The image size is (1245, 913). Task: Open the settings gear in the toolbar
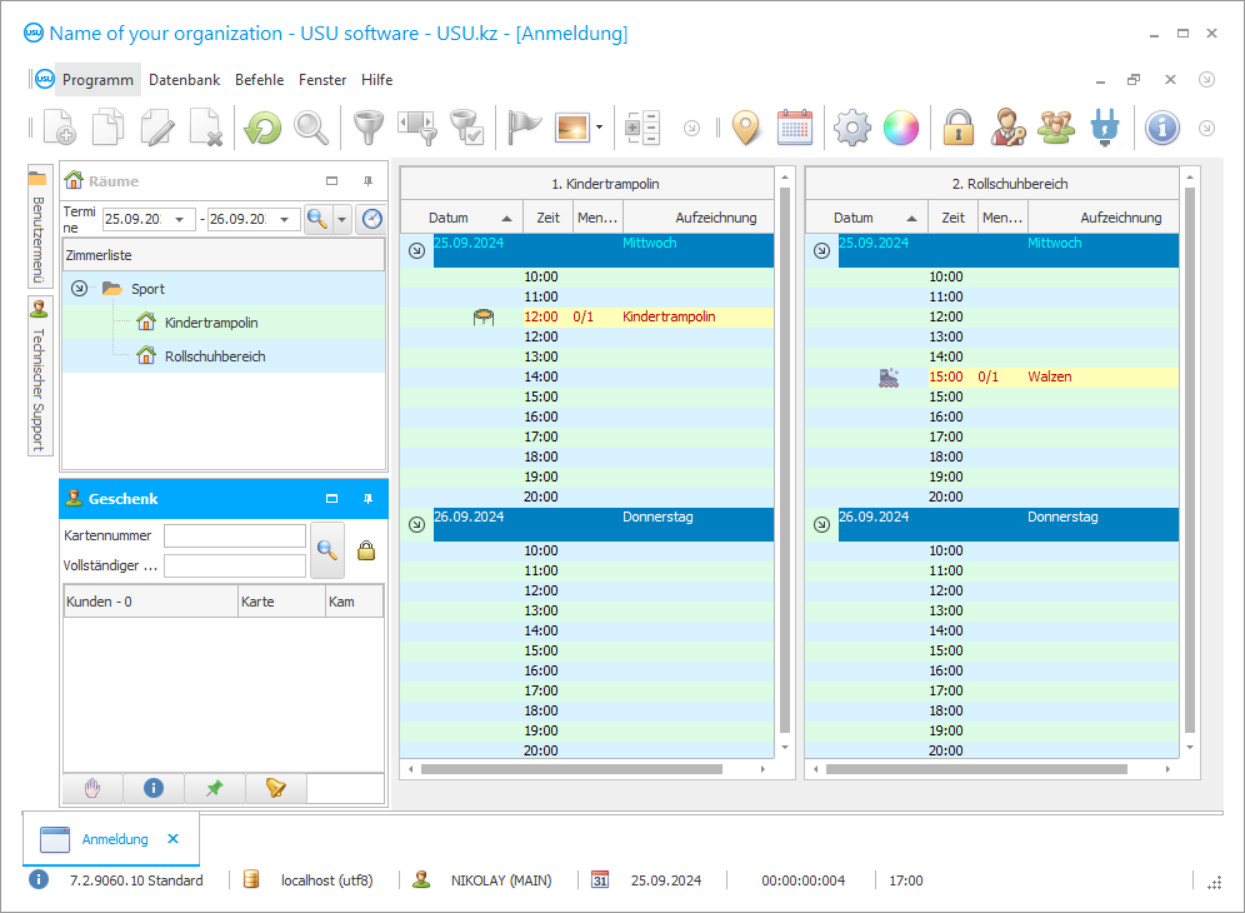(x=852, y=127)
